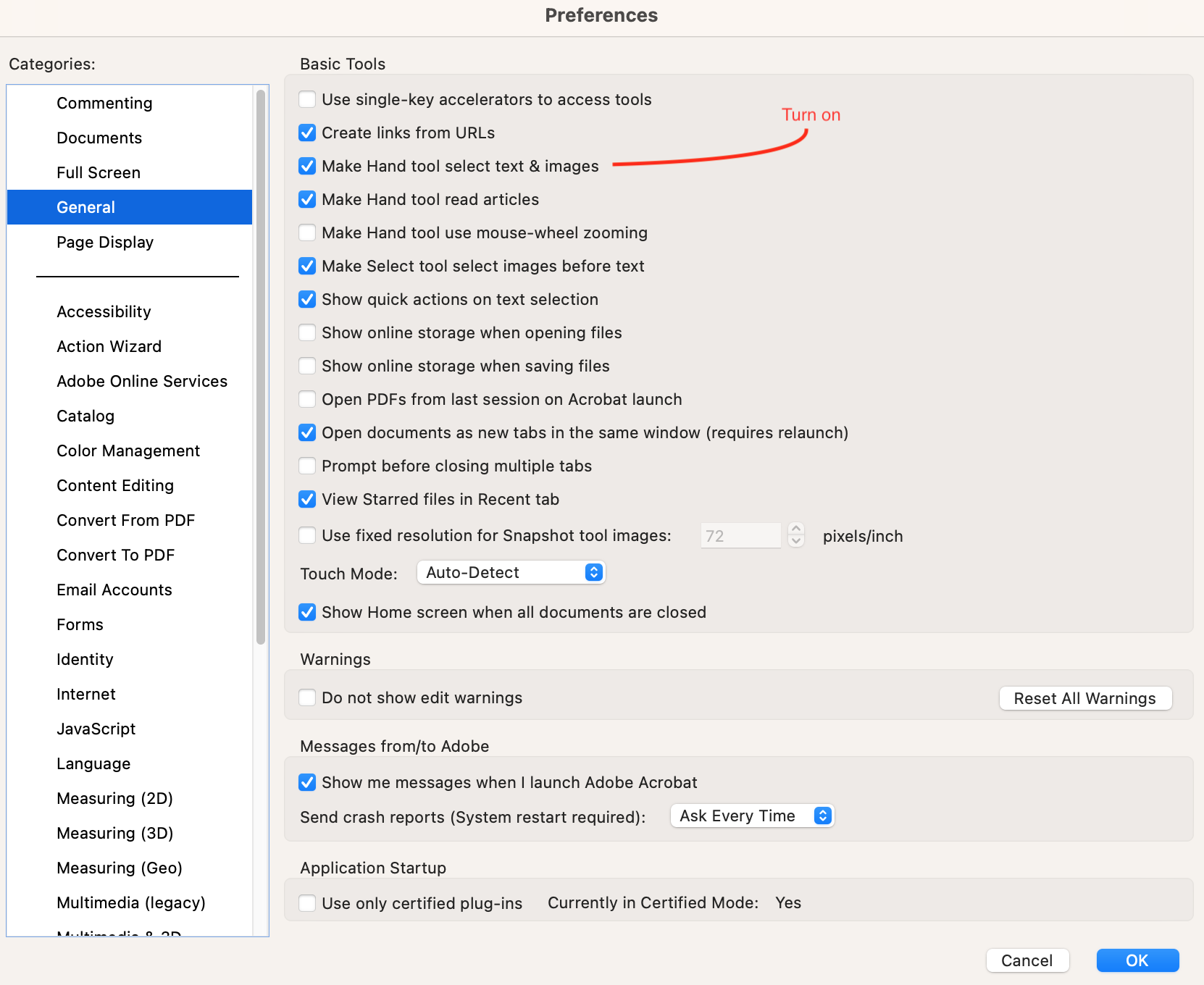Open the Touch Mode dropdown
Screen dimensions: 1204x985
(511, 572)
